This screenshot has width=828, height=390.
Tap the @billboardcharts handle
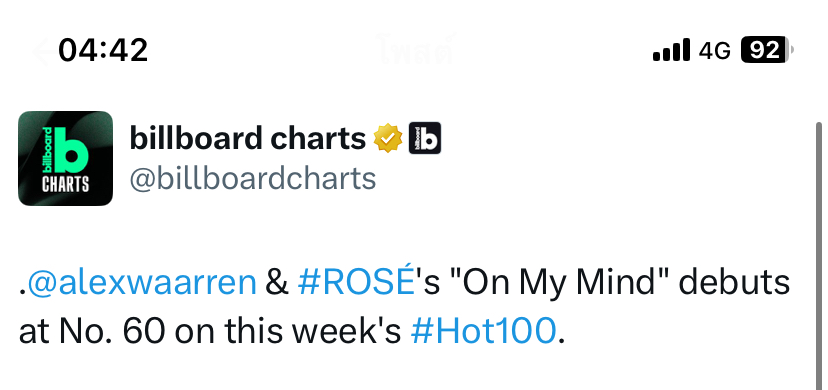253,178
